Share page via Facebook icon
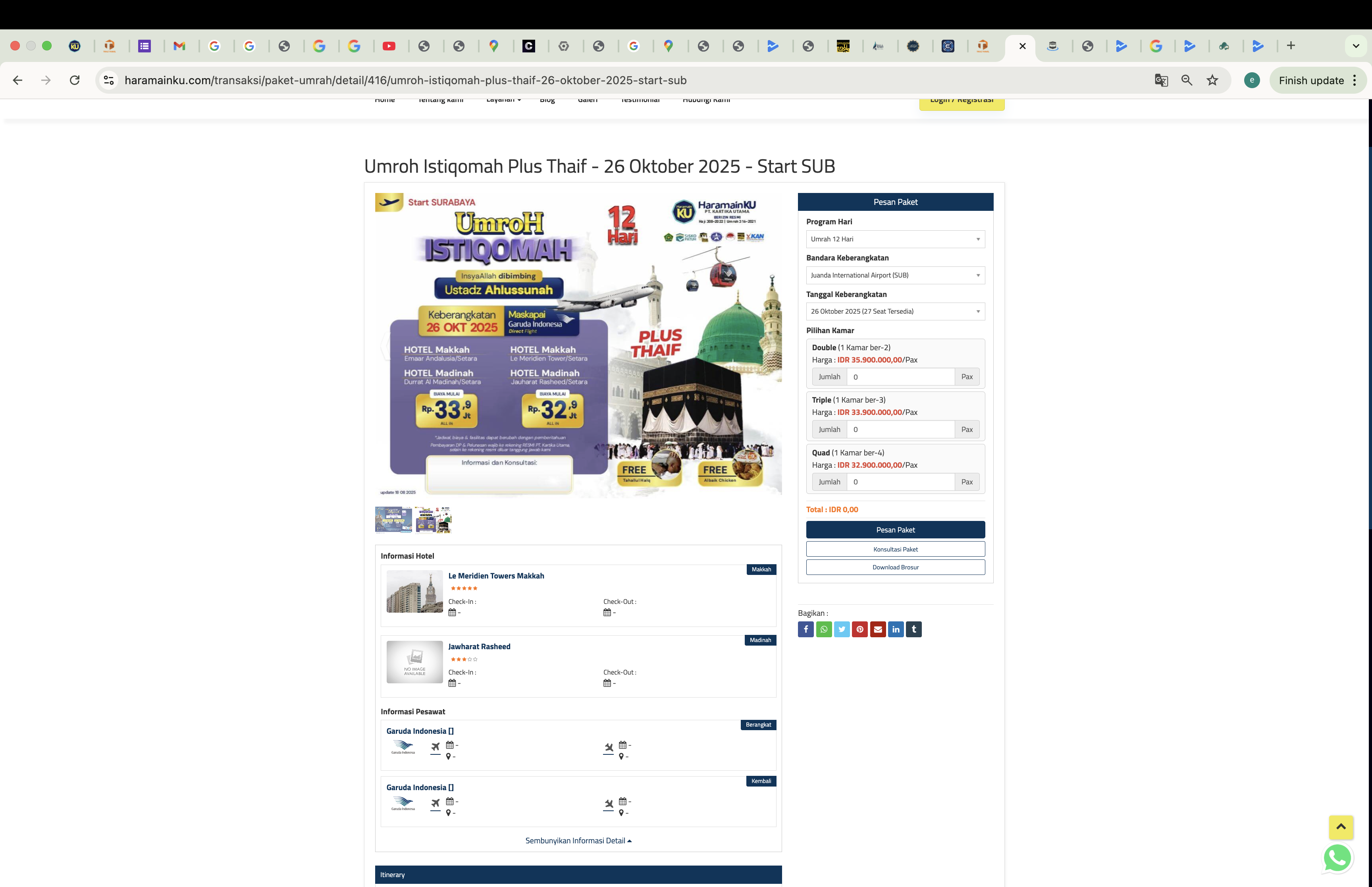The image size is (1372, 887). [805, 629]
